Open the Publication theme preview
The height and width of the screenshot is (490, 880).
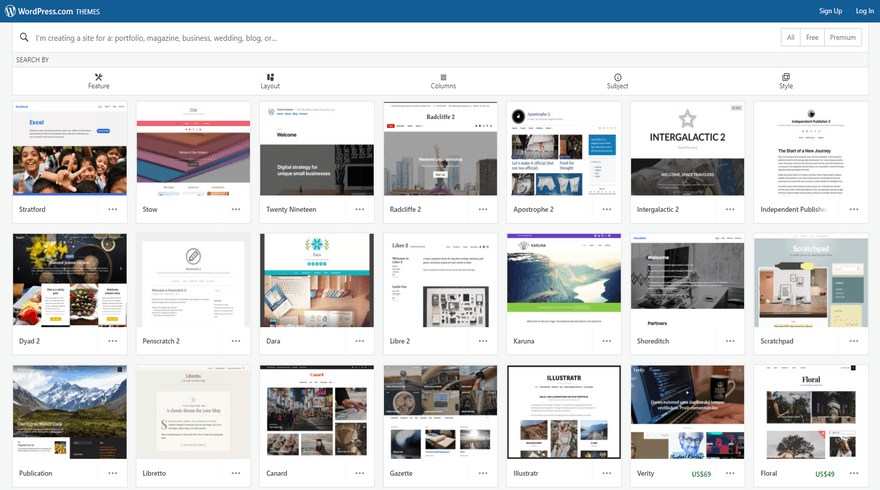pos(70,413)
